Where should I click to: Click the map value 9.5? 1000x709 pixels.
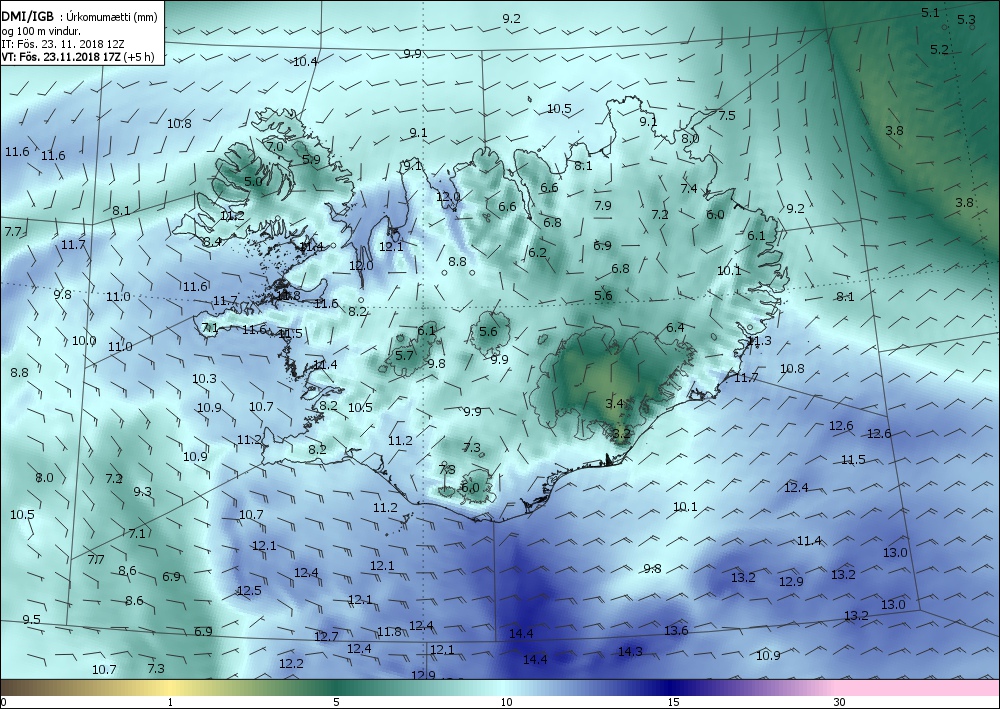(31, 619)
